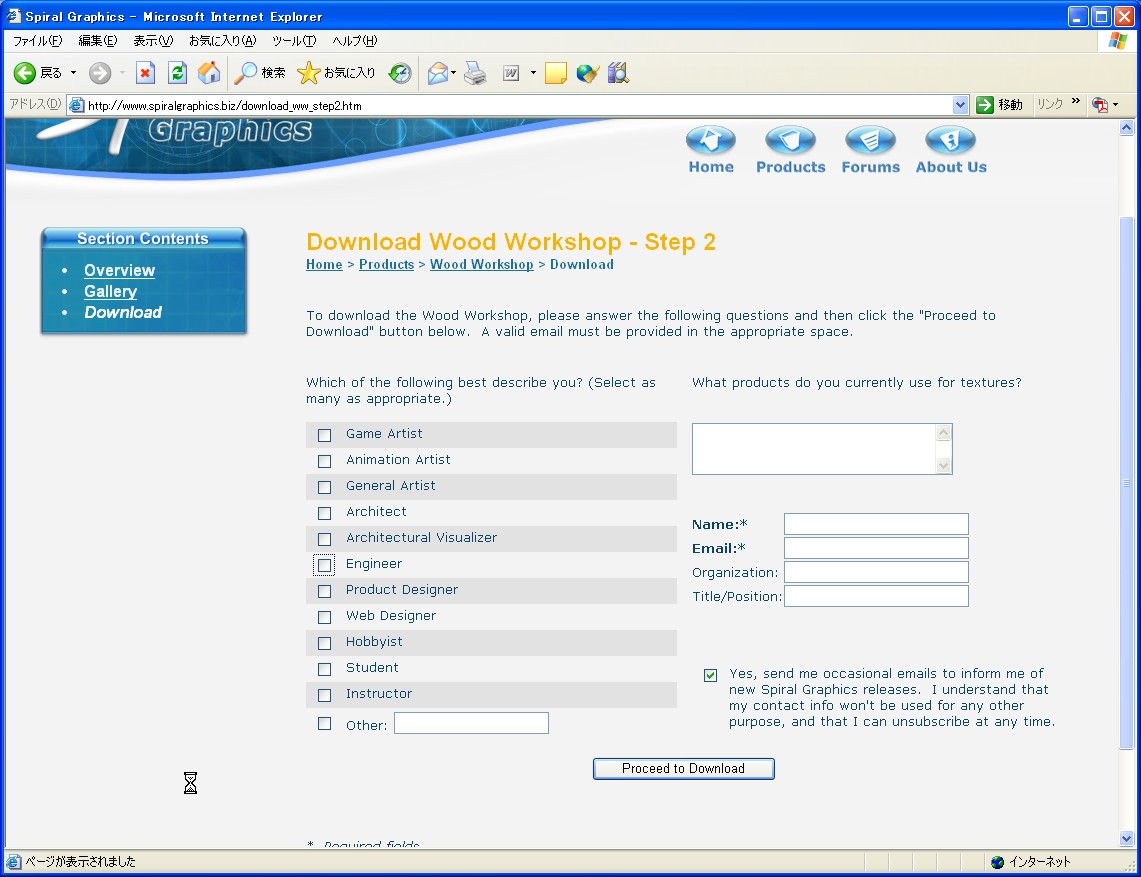
Task: Check the Architectural Visualizer checkbox
Action: pos(325,539)
